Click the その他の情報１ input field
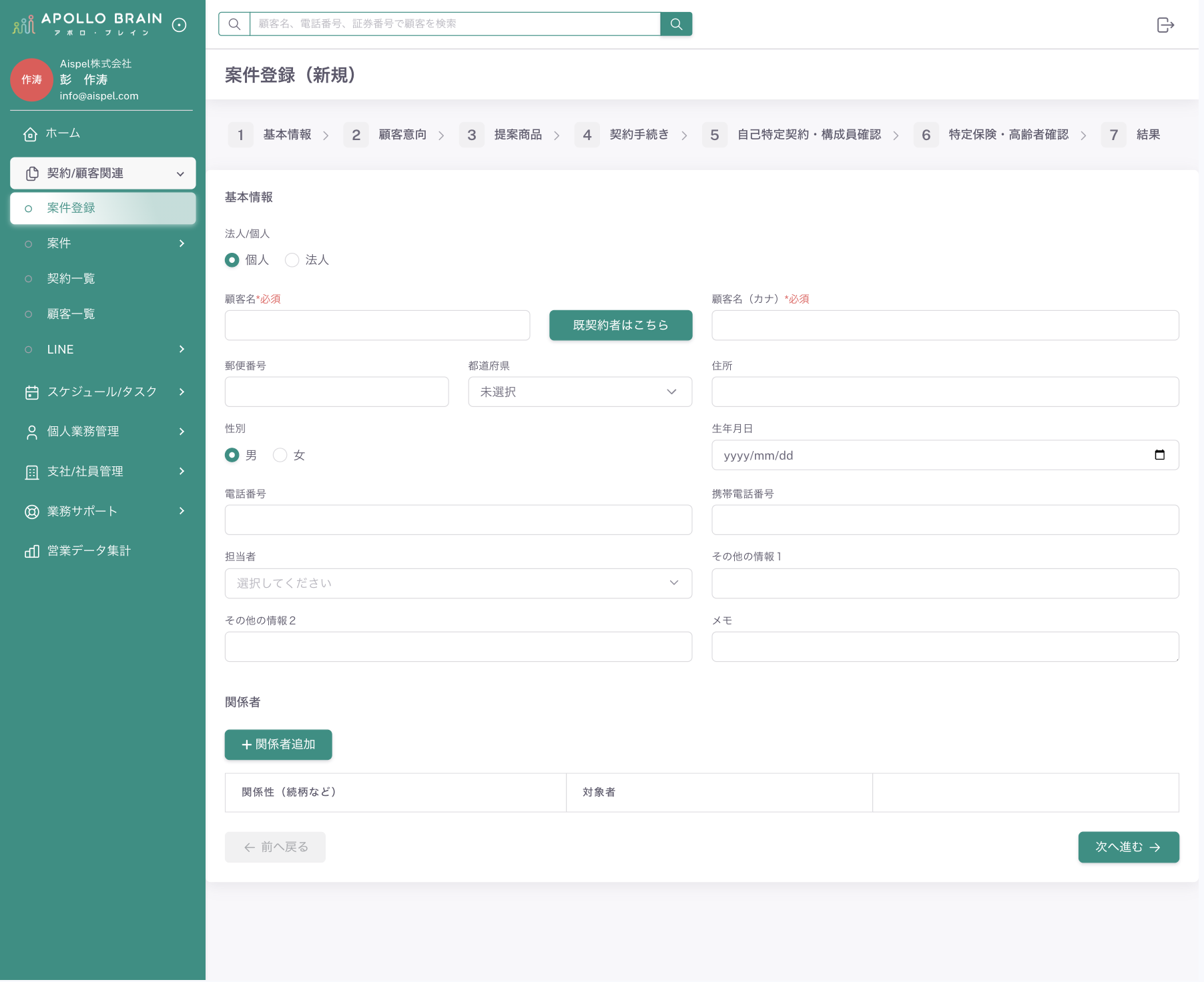 pyautogui.click(x=945, y=583)
